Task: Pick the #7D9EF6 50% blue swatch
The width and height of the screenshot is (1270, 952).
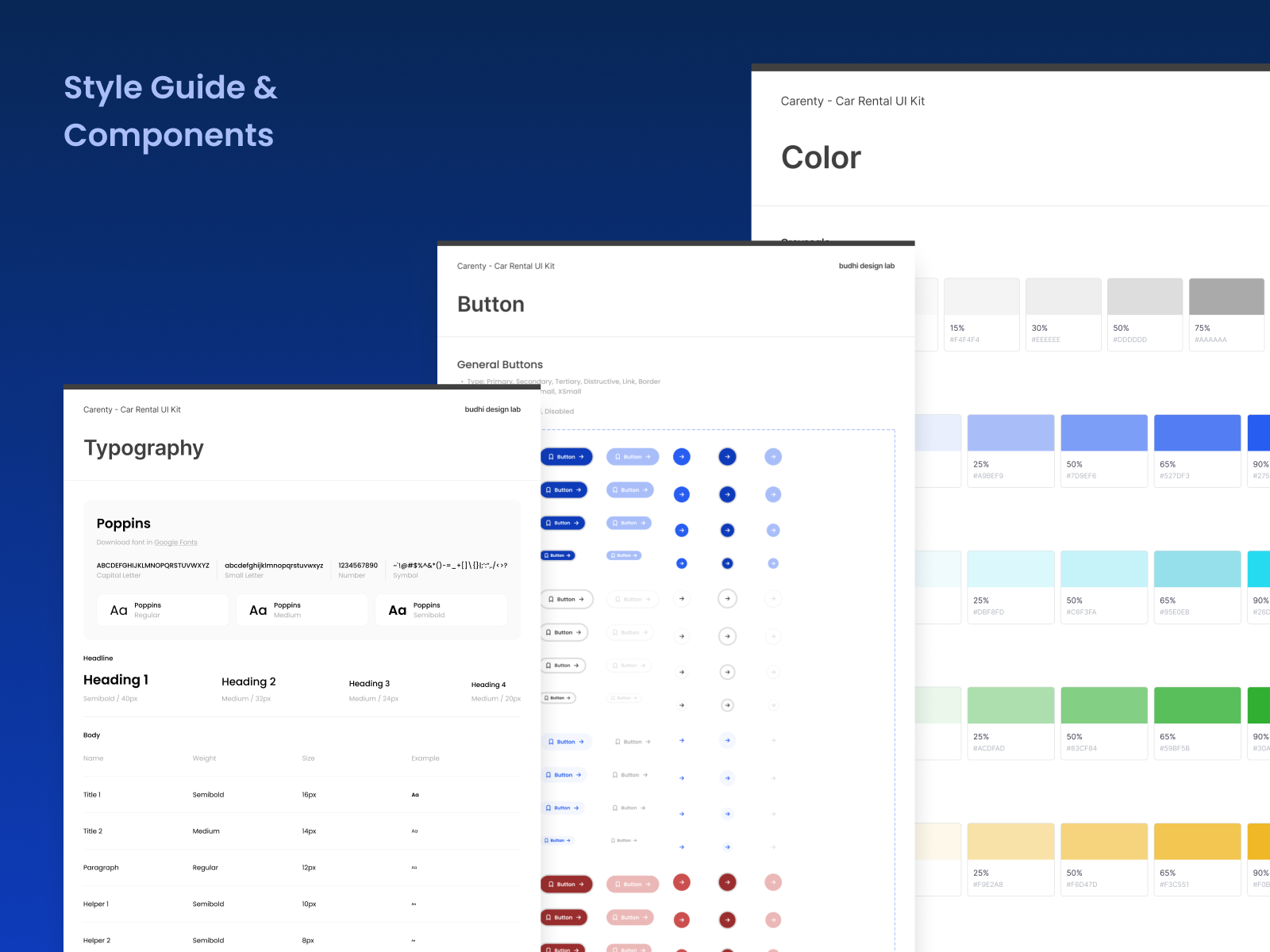Action: coord(1104,451)
